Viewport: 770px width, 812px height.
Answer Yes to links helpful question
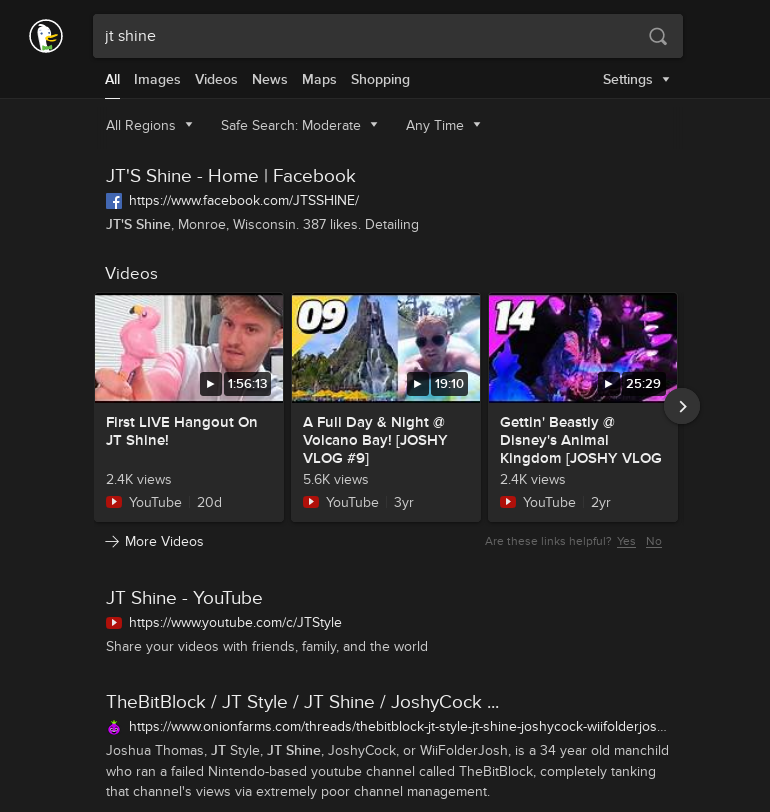click(x=626, y=541)
